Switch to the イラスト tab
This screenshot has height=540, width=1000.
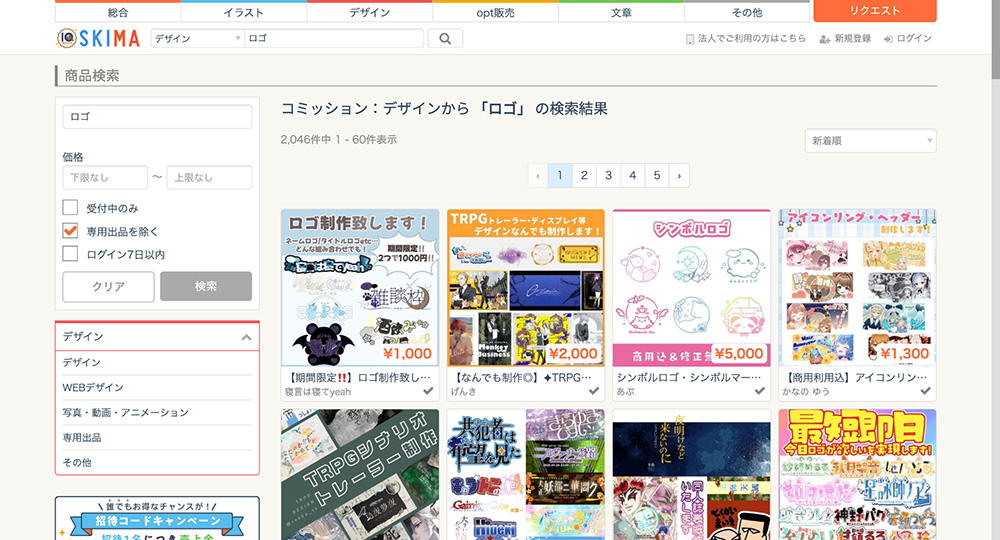click(x=244, y=12)
